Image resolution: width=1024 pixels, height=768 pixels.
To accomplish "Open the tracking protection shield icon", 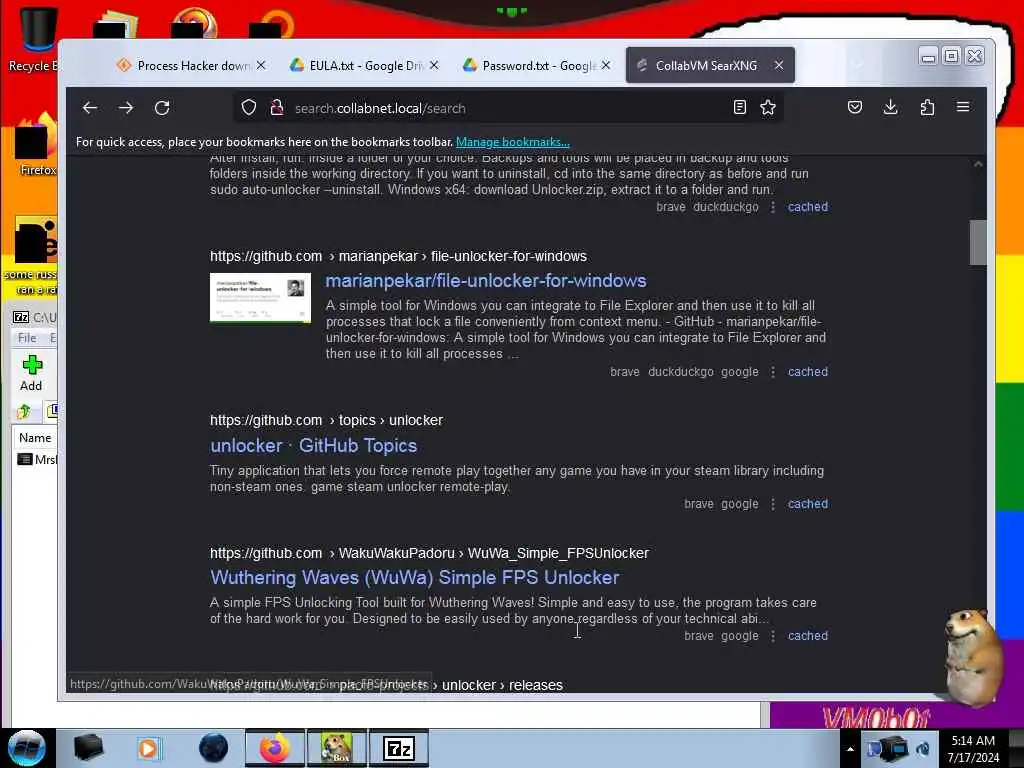I will 249,108.
